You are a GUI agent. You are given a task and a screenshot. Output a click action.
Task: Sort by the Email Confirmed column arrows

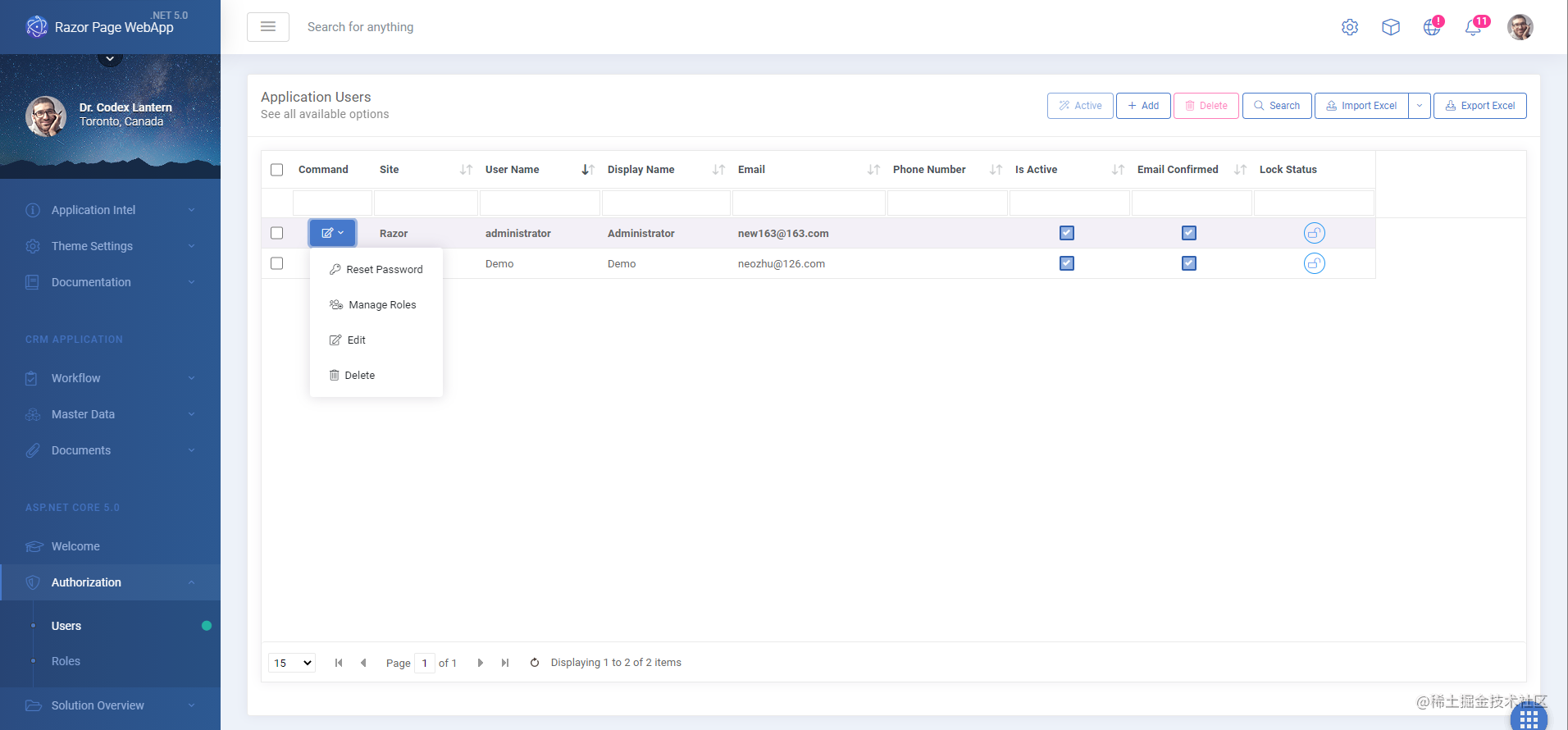pos(1240,170)
